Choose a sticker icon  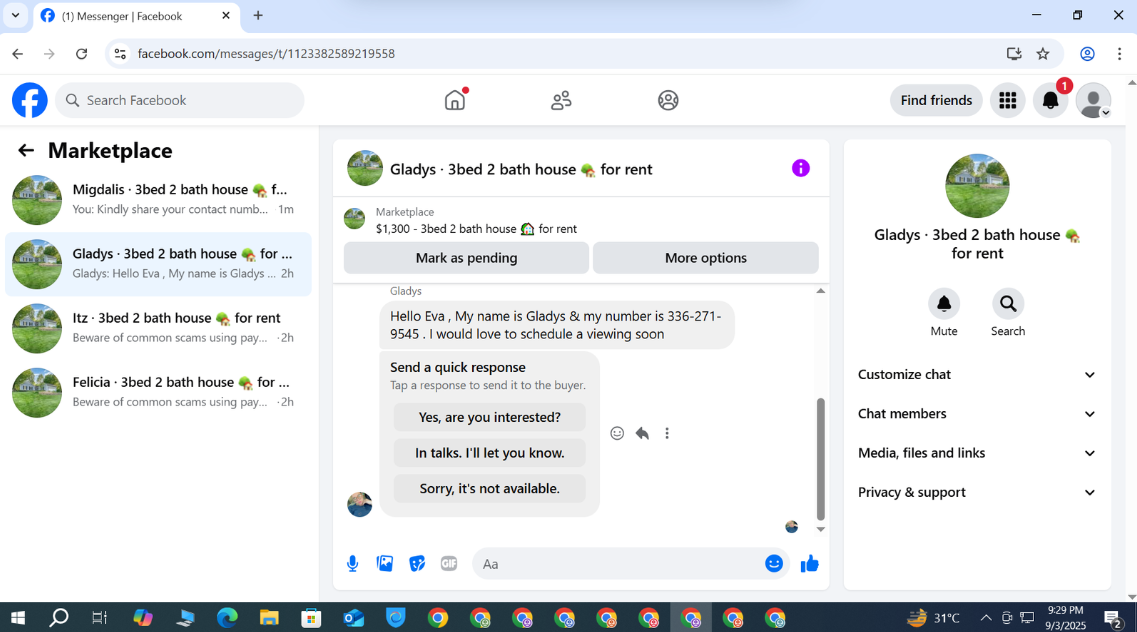click(417, 563)
